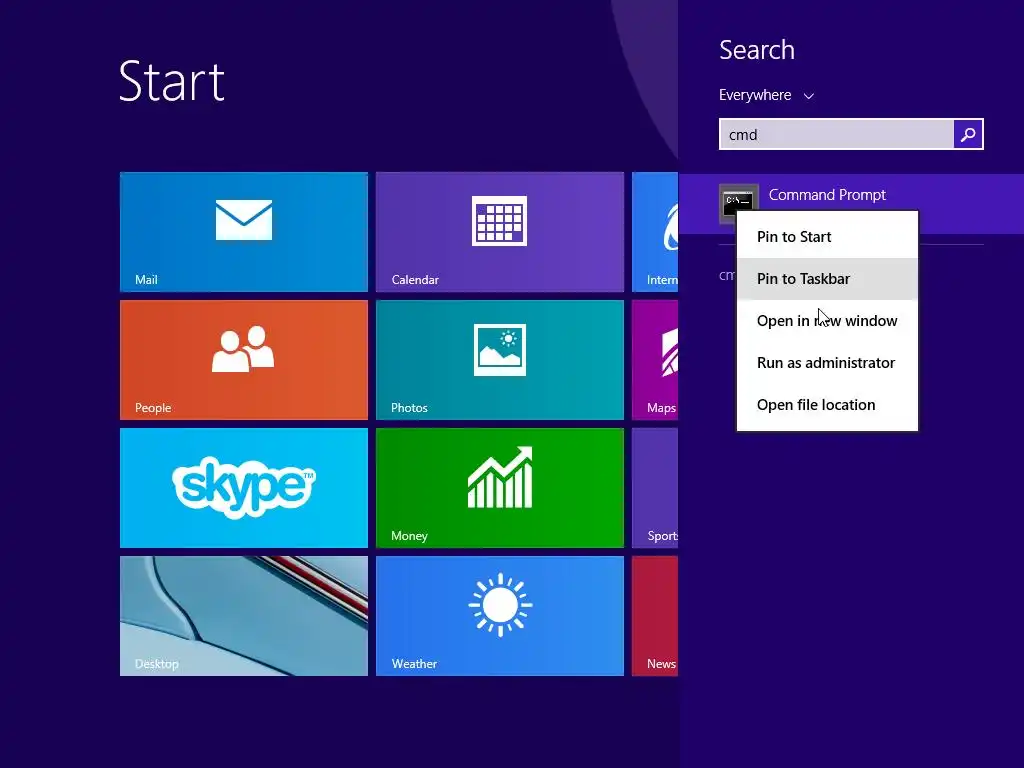Open the Weather tile

[500, 616]
